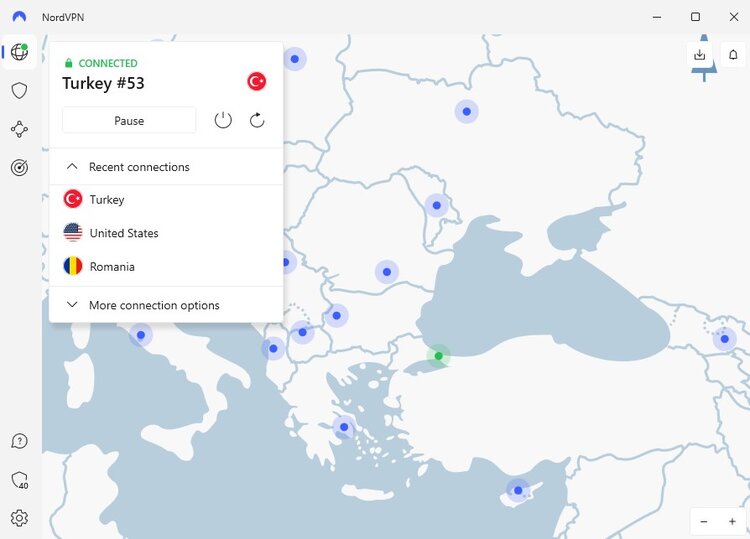Click the Romania server map marker
750x539 pixels.
click(386, 272)
